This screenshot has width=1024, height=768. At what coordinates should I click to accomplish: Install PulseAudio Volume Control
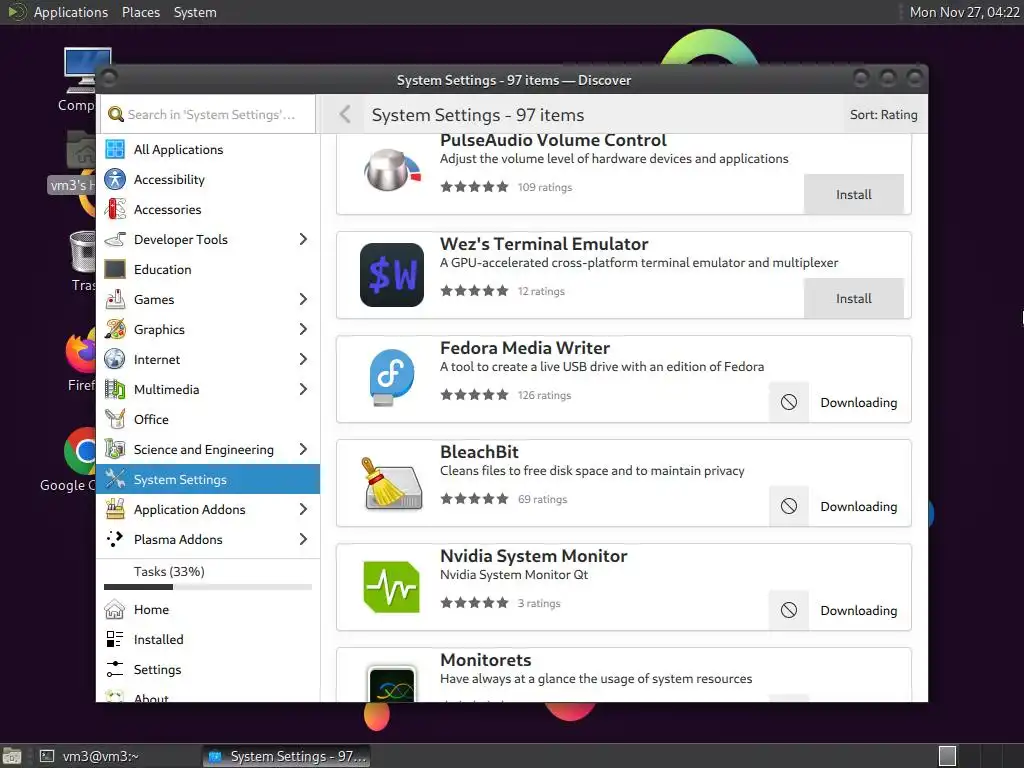point(854,195)
